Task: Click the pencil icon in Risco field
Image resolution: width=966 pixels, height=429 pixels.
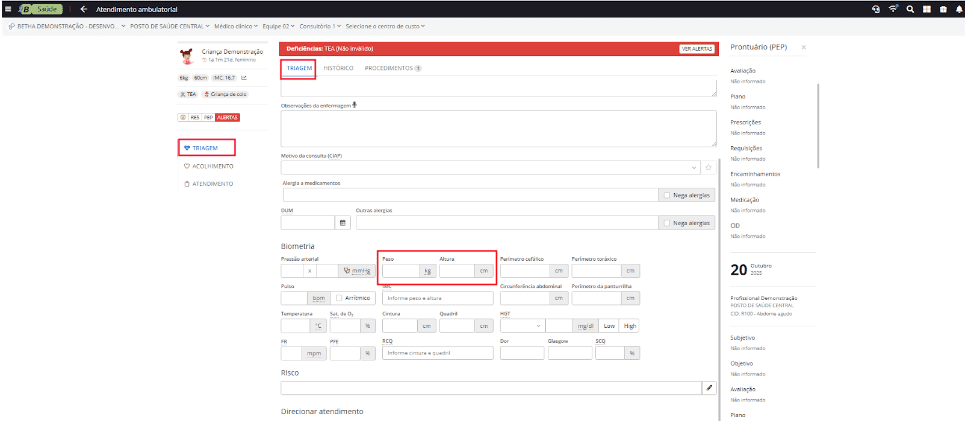Action: point(710,387)
